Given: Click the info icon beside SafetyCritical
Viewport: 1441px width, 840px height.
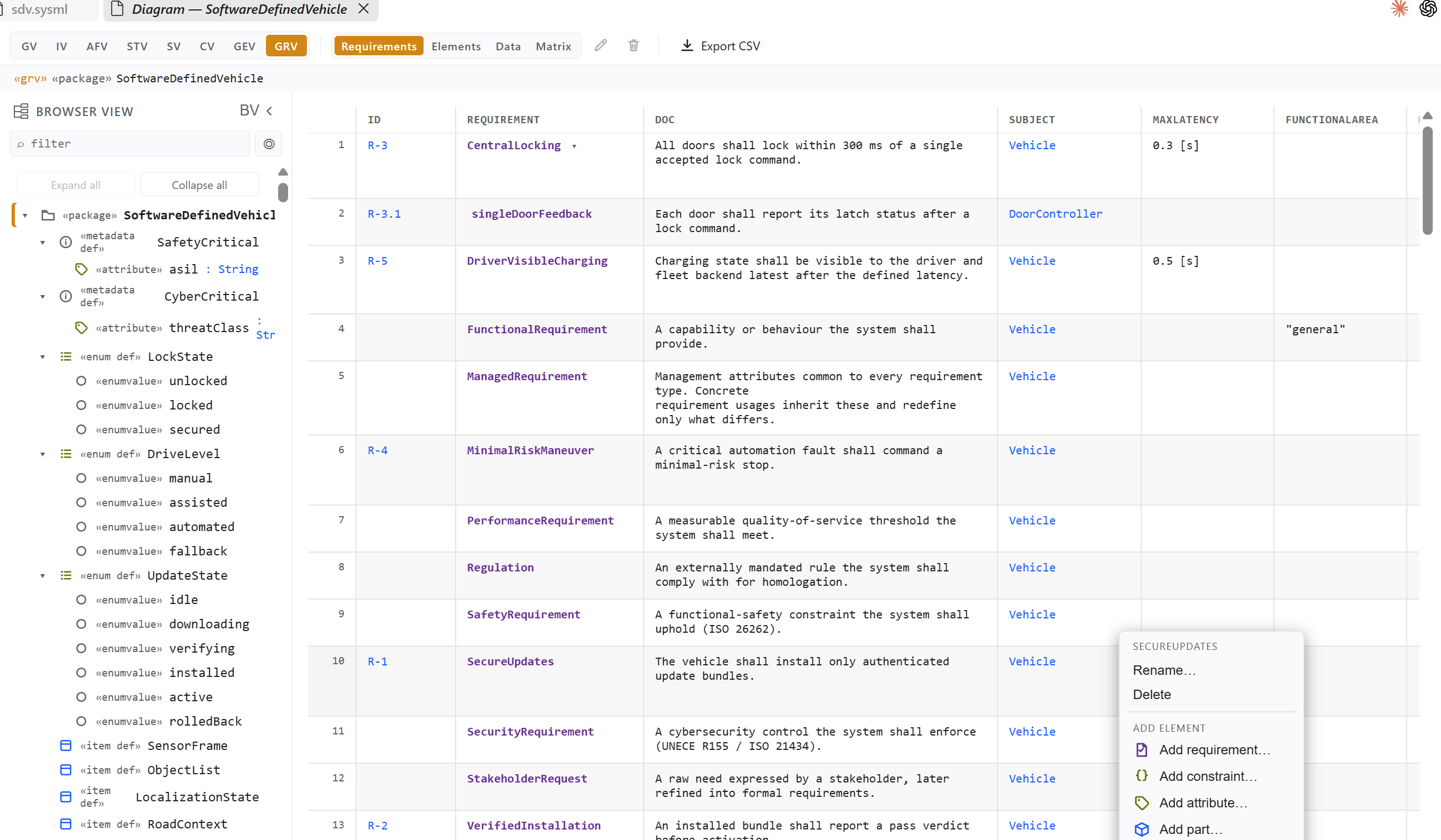Looking at the screenshot, I should pos(66,242).
